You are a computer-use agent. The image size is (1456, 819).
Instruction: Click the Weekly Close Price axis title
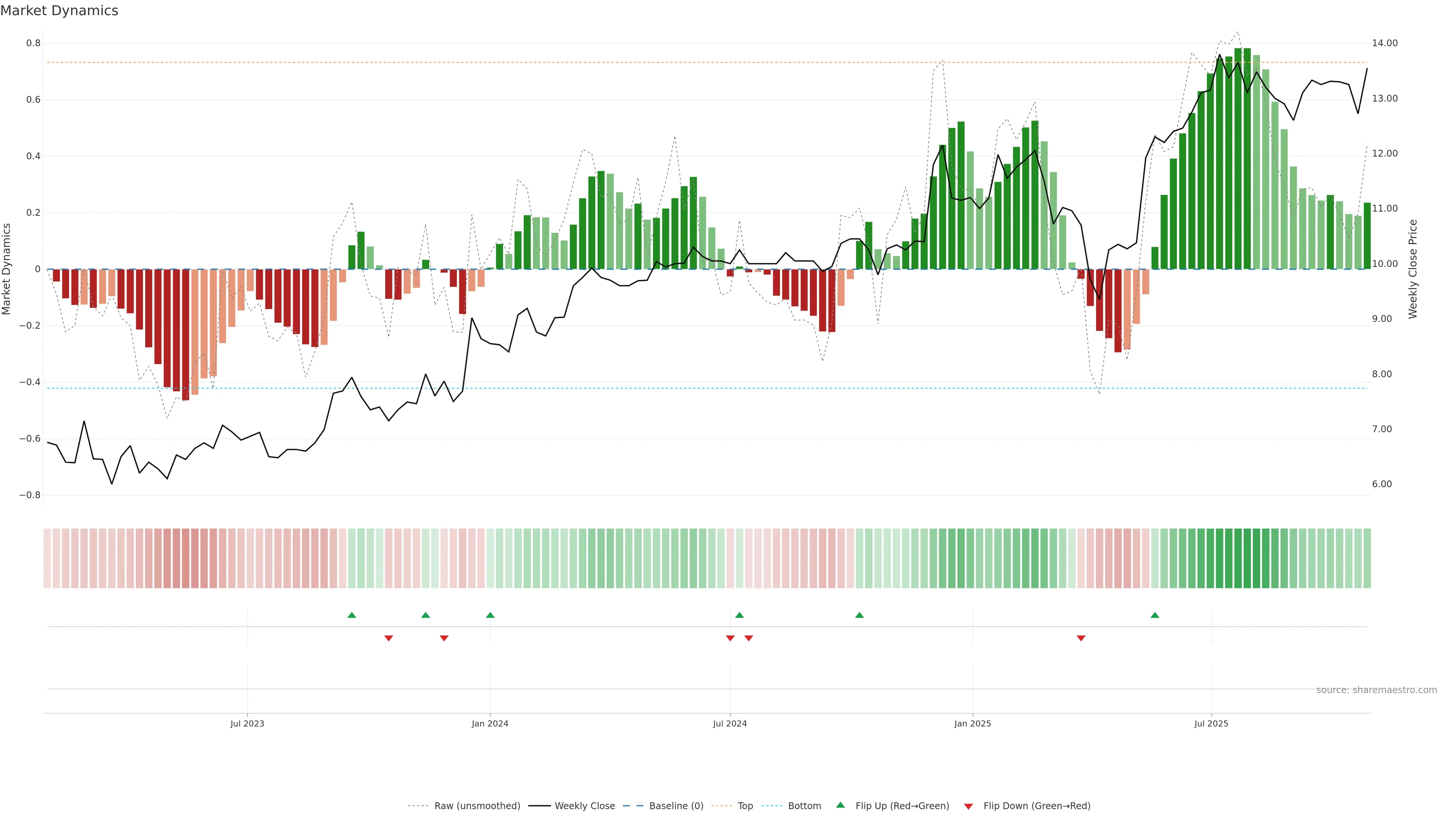(1412, 269)
